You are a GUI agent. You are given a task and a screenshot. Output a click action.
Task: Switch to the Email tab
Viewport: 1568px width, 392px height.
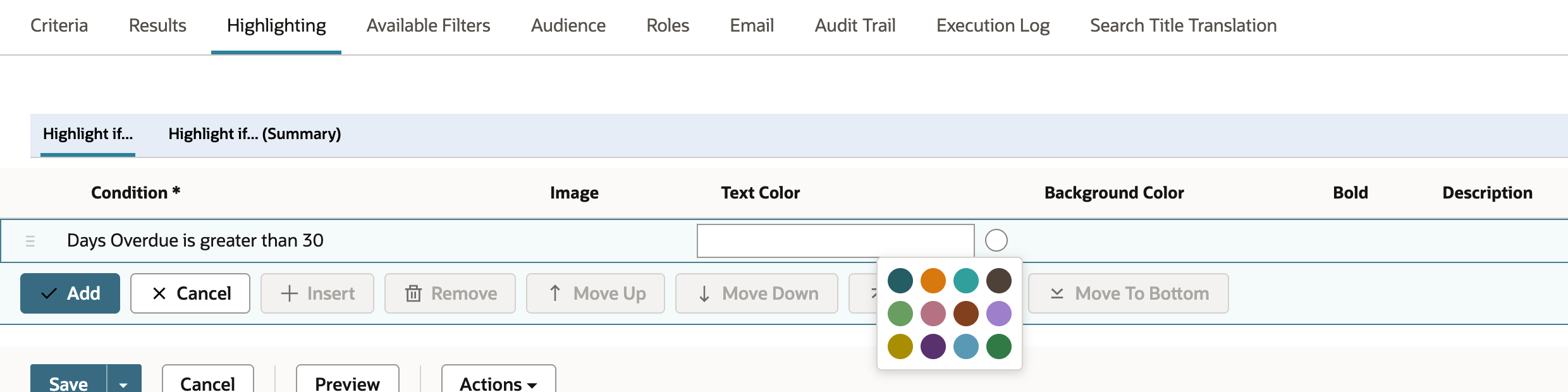[x=752, y=26]
